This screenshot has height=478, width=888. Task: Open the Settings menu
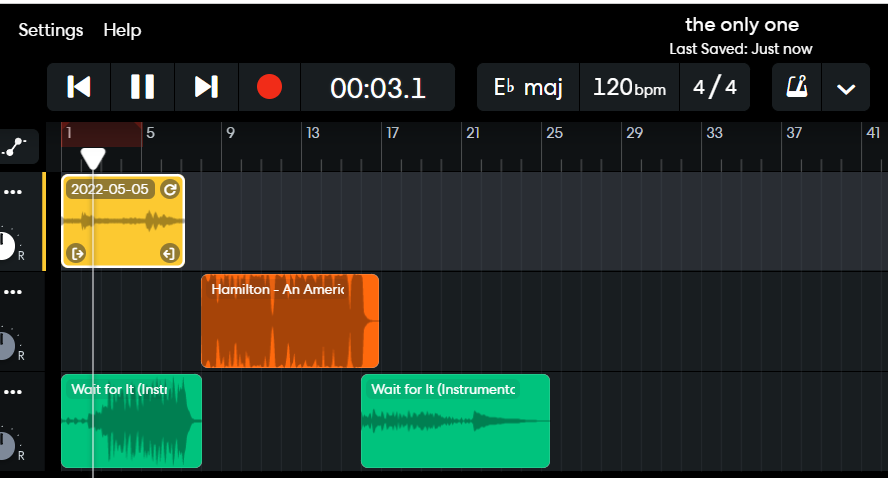[x=50, y=30]
